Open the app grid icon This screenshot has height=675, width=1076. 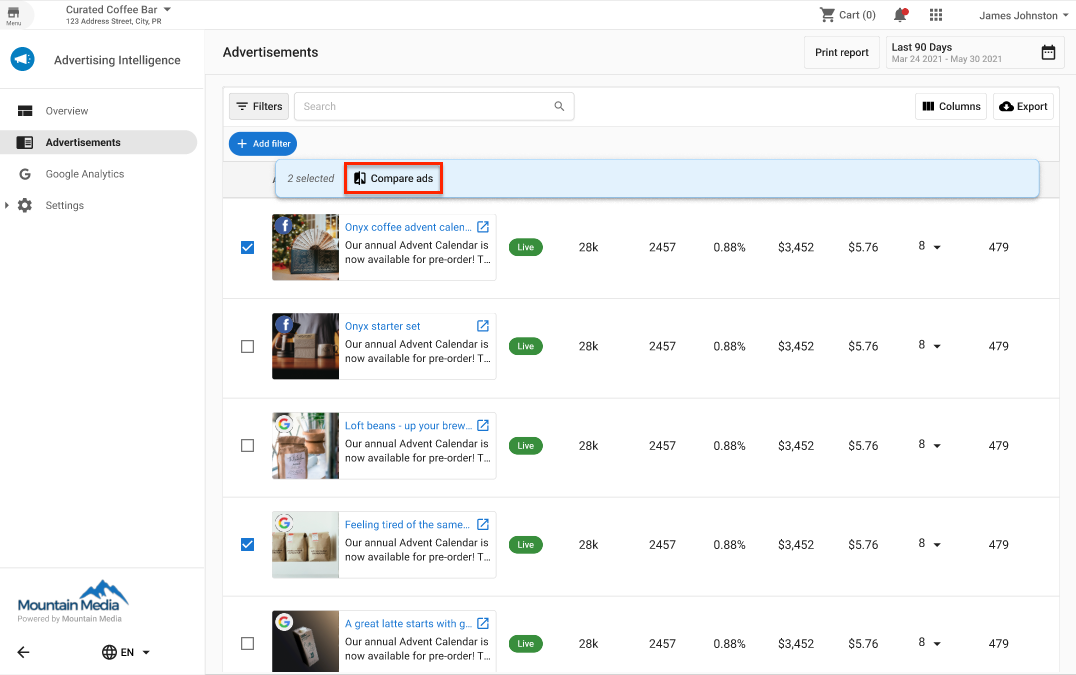point(936,15)
